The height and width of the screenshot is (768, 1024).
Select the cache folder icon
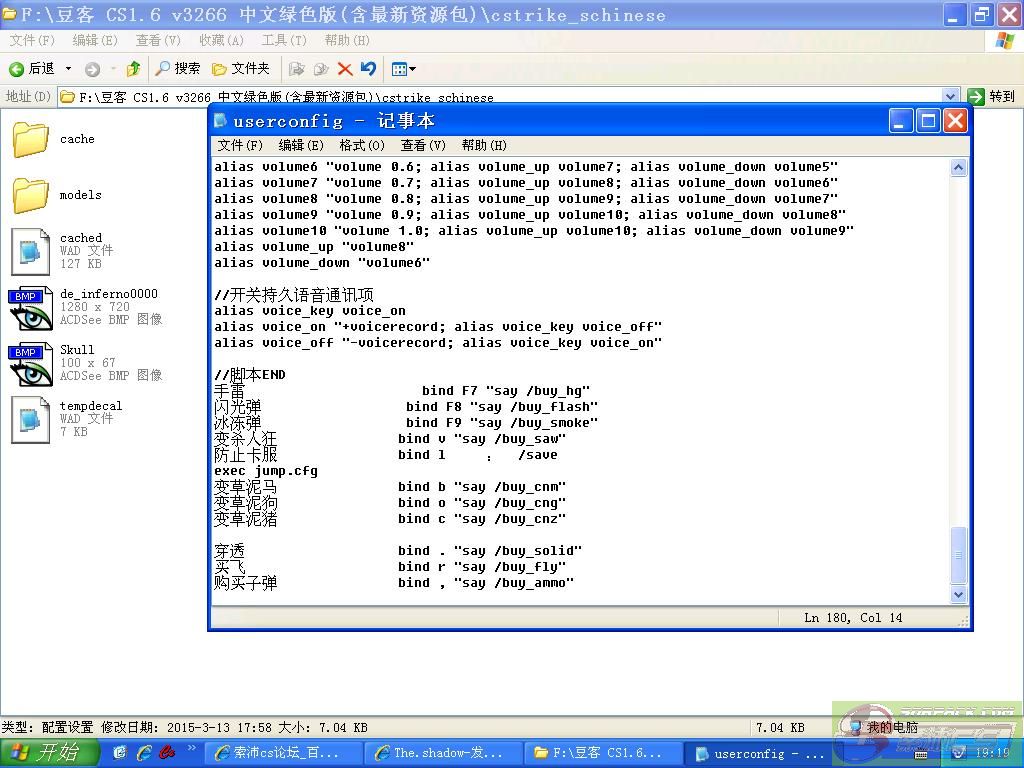[31, 139]
